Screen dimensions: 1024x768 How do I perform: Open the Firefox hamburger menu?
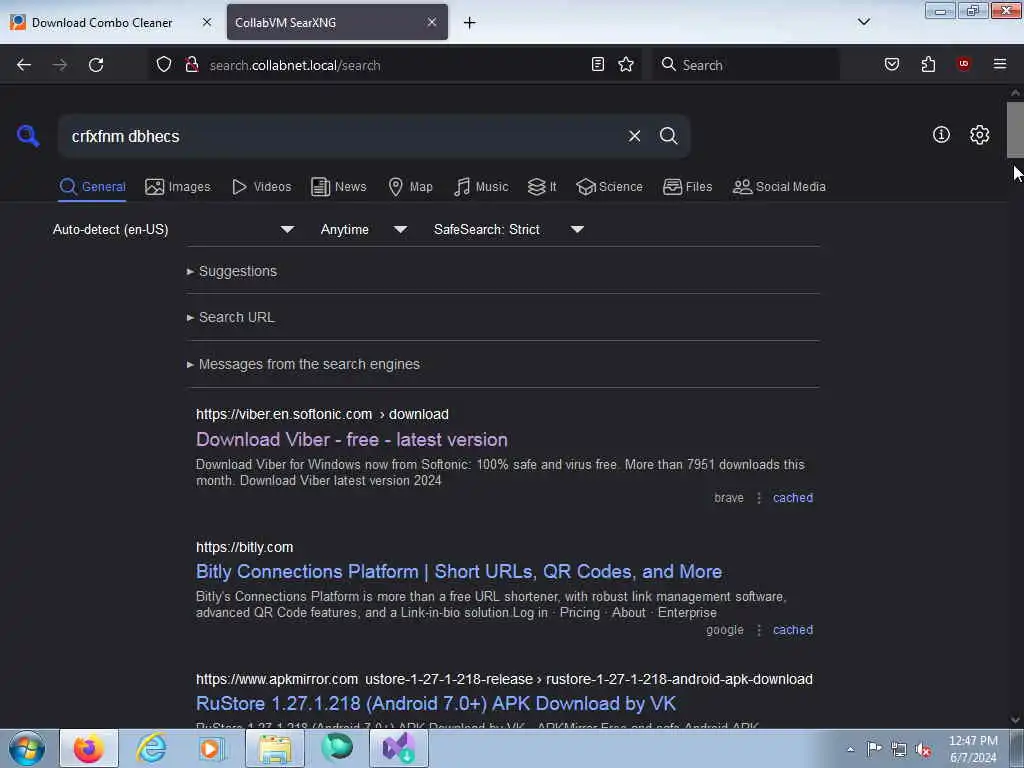tap(1000, 64)
